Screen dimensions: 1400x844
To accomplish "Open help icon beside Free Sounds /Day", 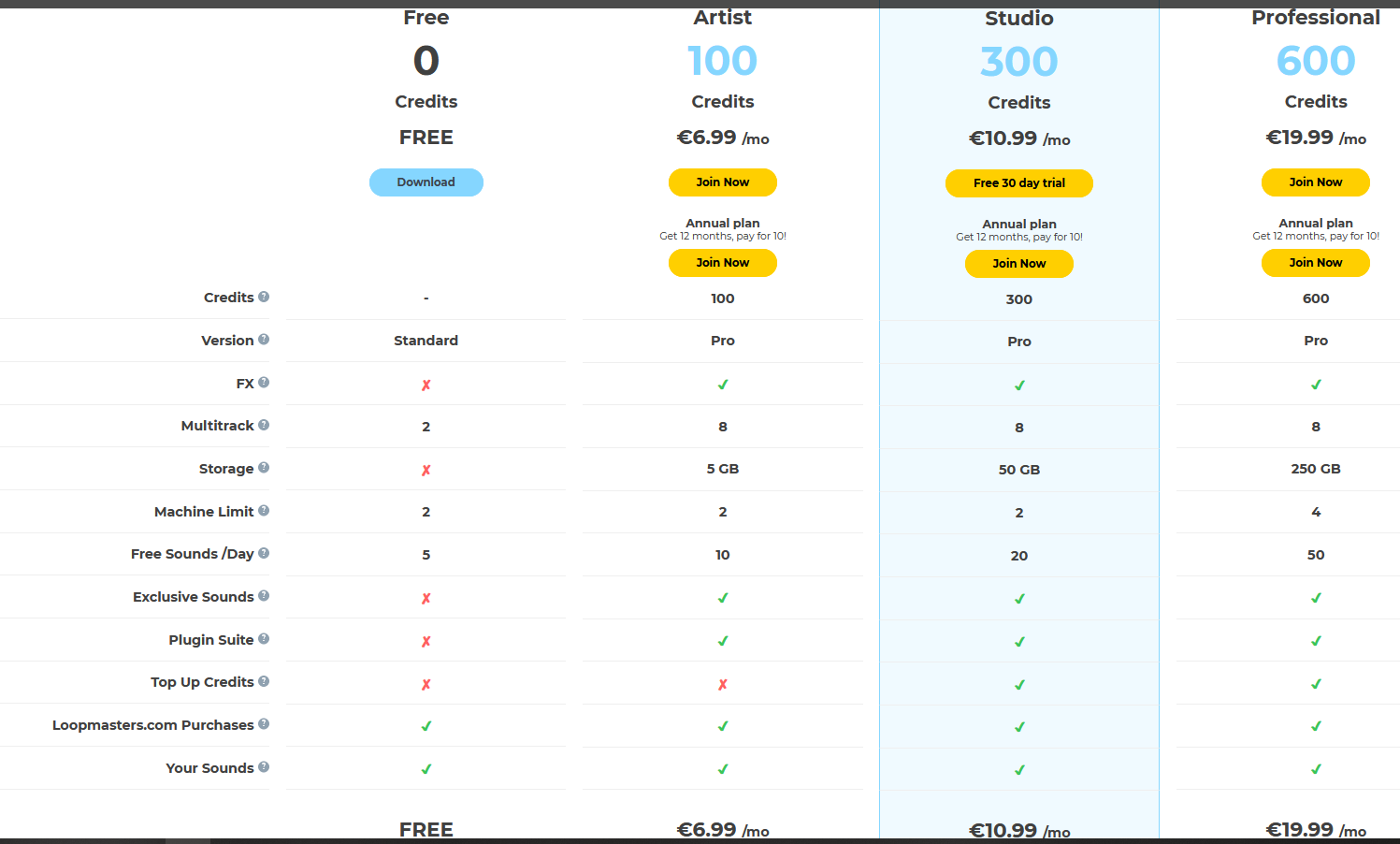I will pyautogui.click(x=264, y=553).
